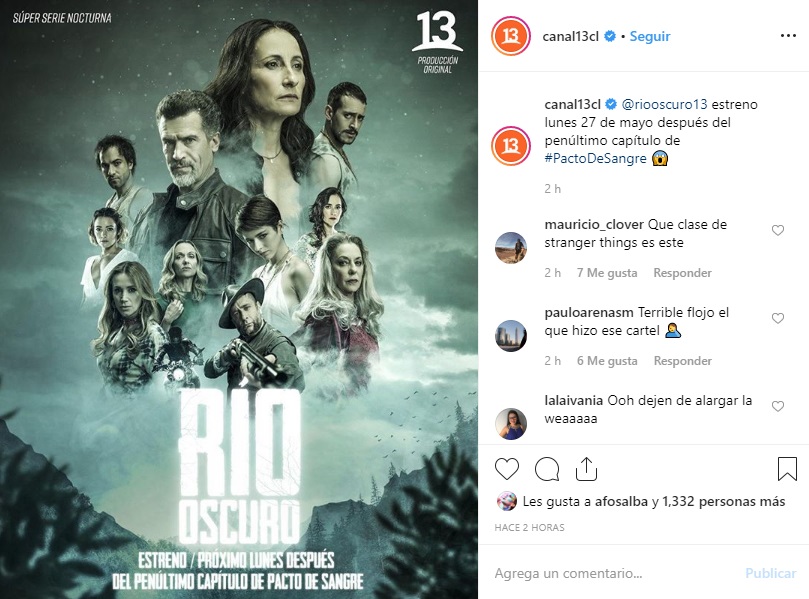This screenshot has width=809, height=599.
Task: Follow canal13cl using Seguir
Action: pos(650,36)
